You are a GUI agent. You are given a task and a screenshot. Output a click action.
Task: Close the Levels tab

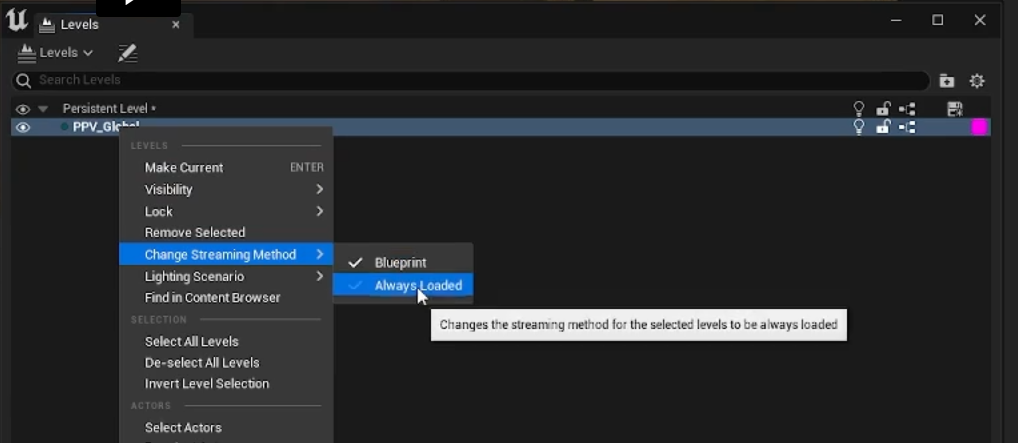[176, 25]
